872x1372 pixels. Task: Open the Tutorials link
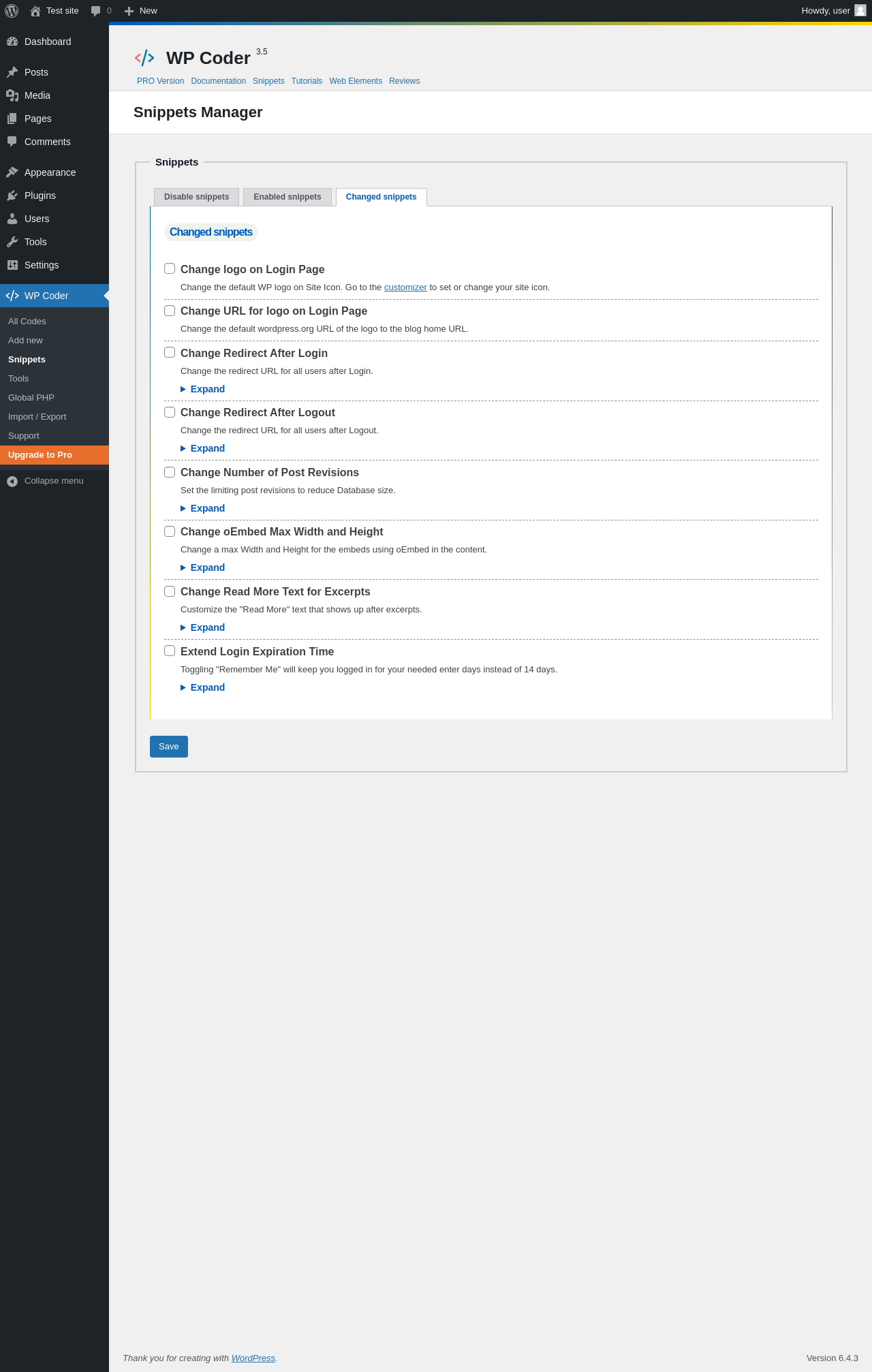307,81
